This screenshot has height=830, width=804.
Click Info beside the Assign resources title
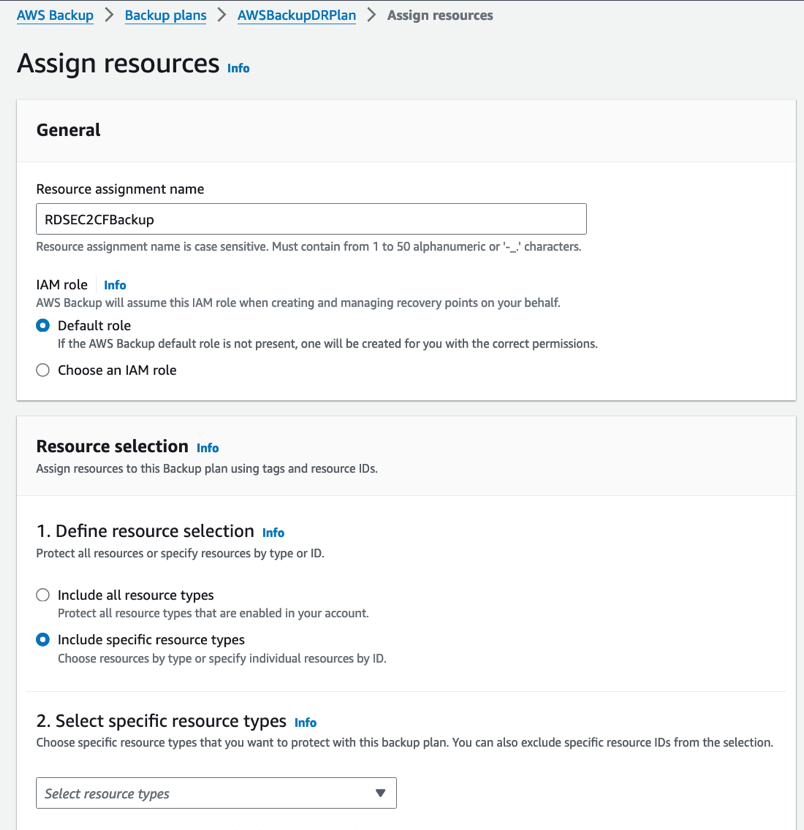238,68
